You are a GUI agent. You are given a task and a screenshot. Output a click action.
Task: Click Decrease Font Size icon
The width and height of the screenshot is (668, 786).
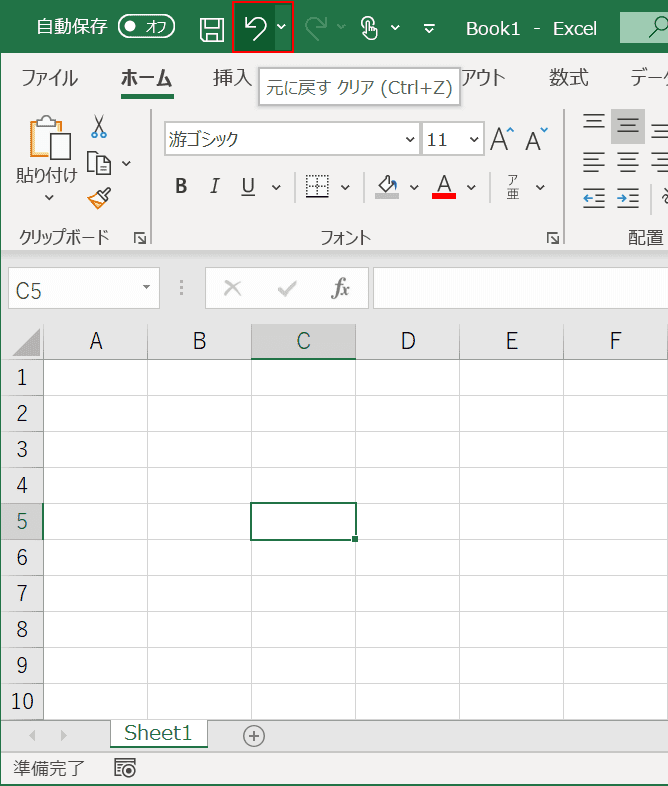pos(536,139)
